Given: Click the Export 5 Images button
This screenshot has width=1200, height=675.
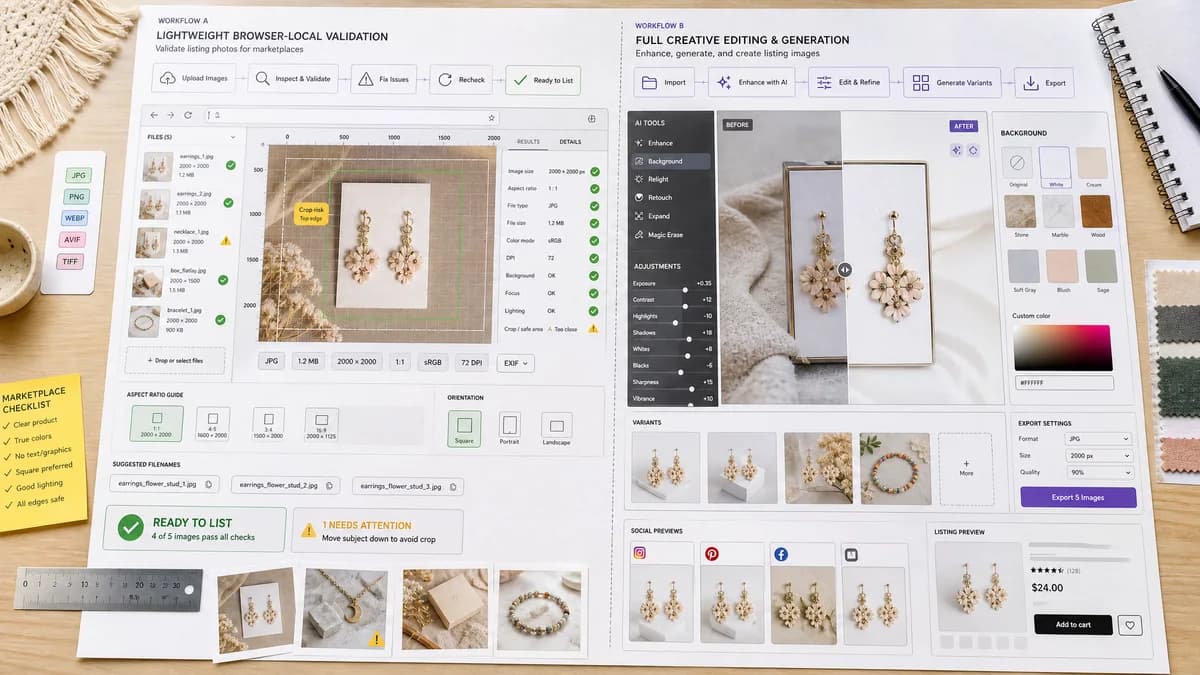Looking at the screenshot, I should coord(1078,497).
